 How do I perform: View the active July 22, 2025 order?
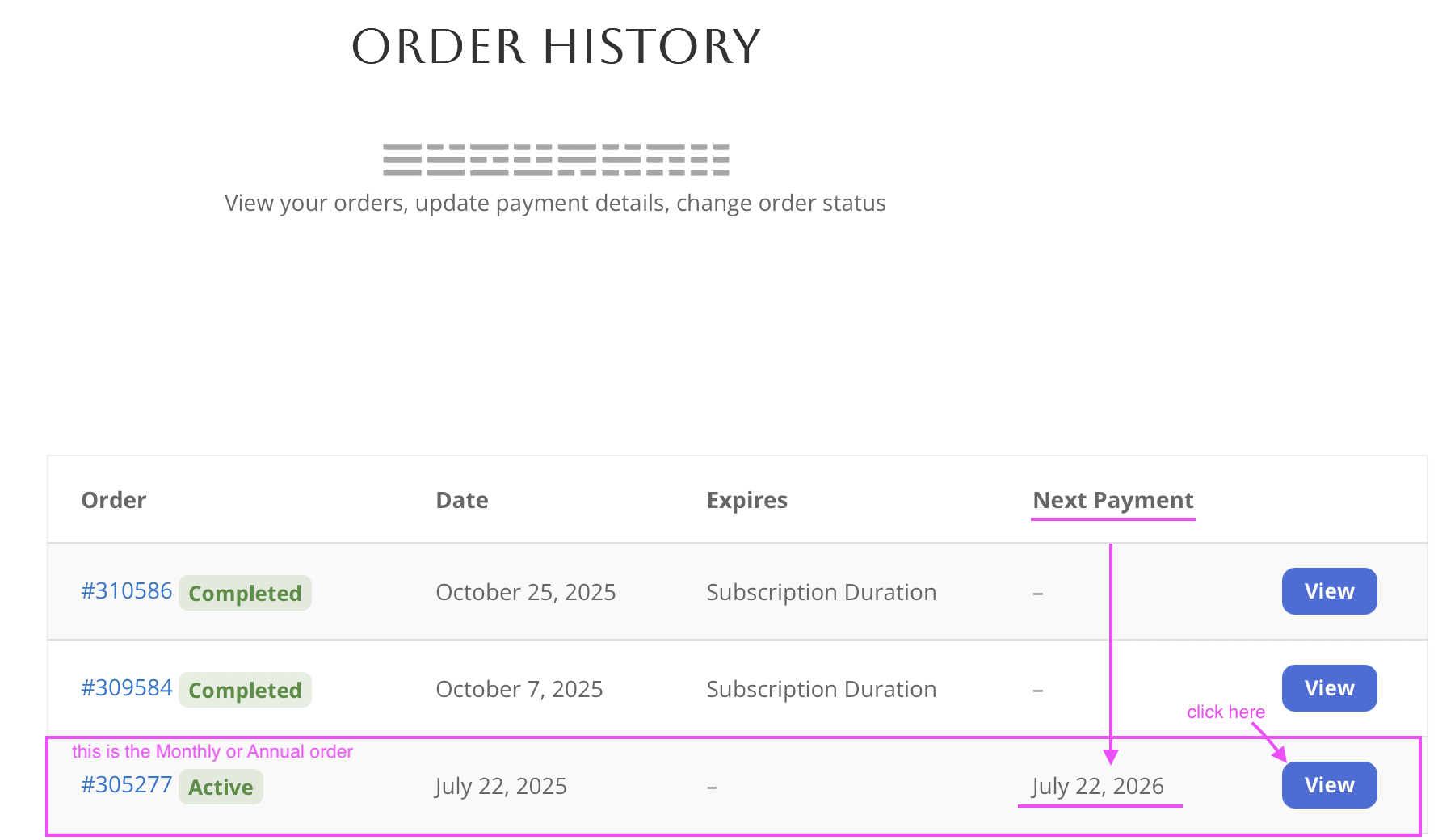click(x=1329, y=785)
